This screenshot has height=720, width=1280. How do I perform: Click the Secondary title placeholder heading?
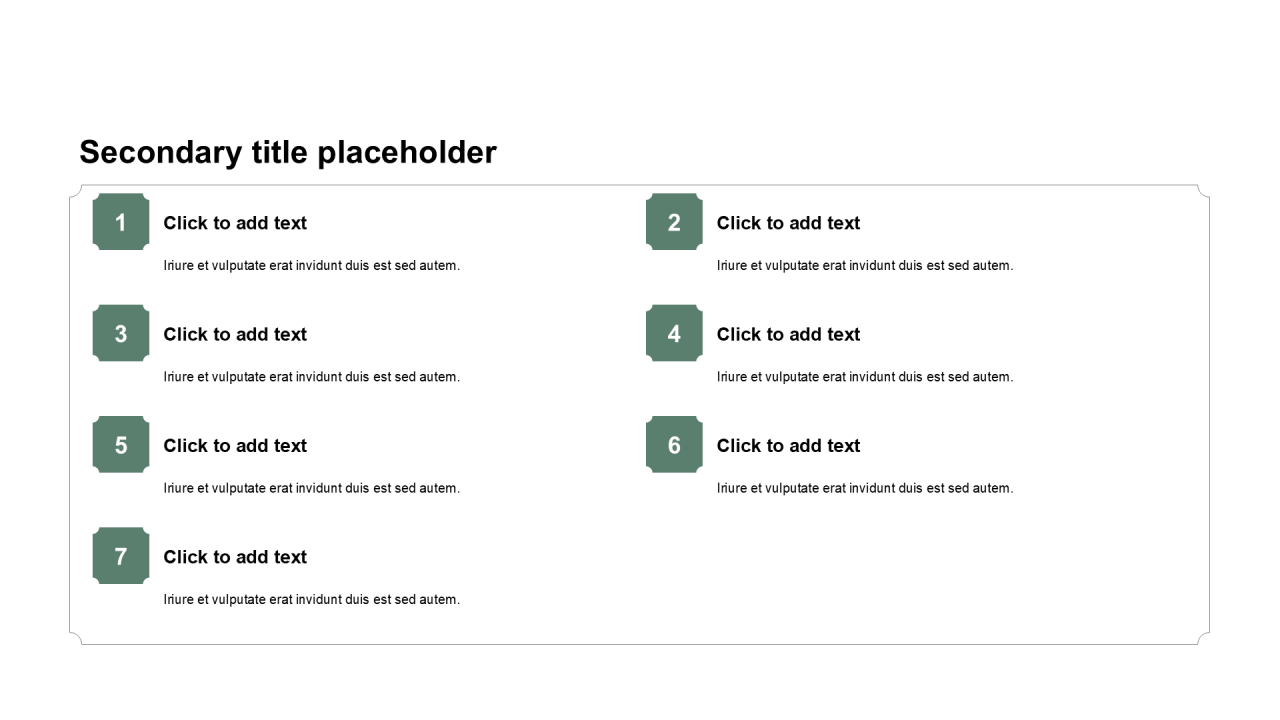[x=288, y=152]
